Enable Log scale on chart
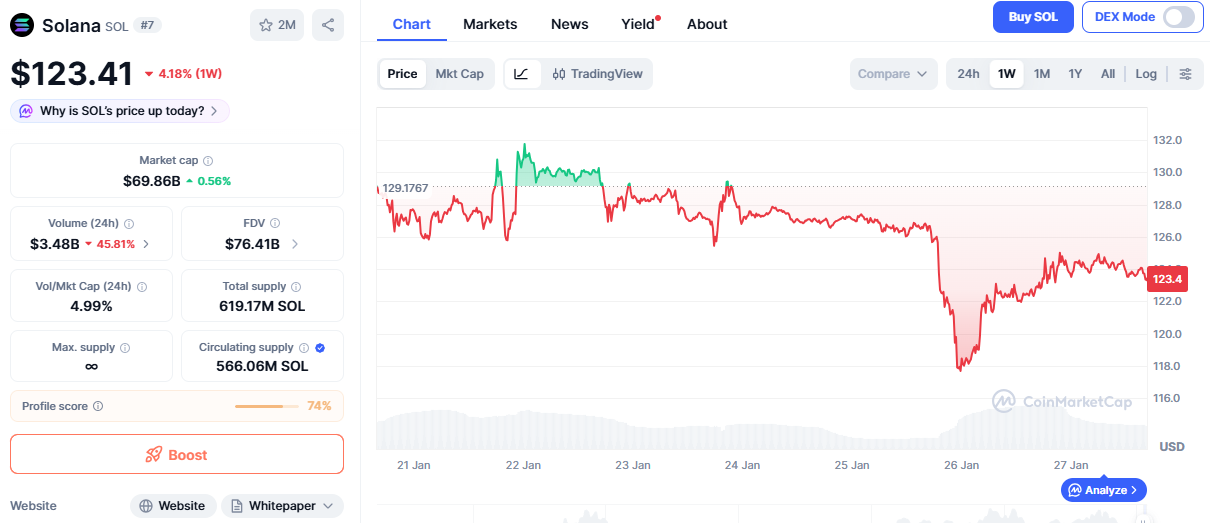The width and height of the screenshot is (1210, 523). pyautogui.click(x=1146, y=74)
